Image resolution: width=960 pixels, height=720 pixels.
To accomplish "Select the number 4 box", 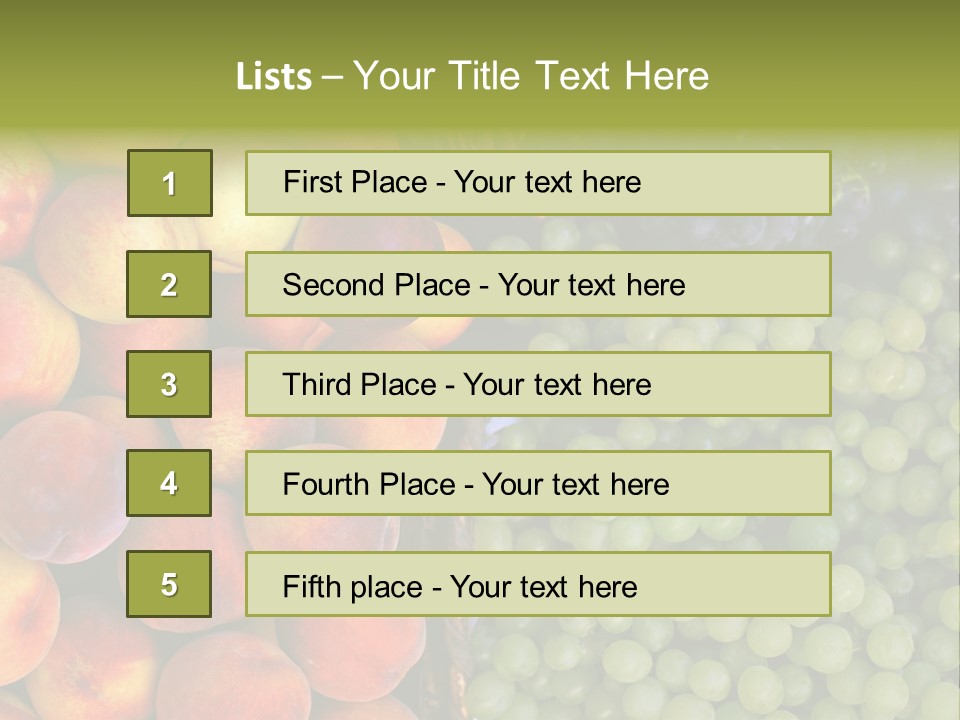I will 169,483.
